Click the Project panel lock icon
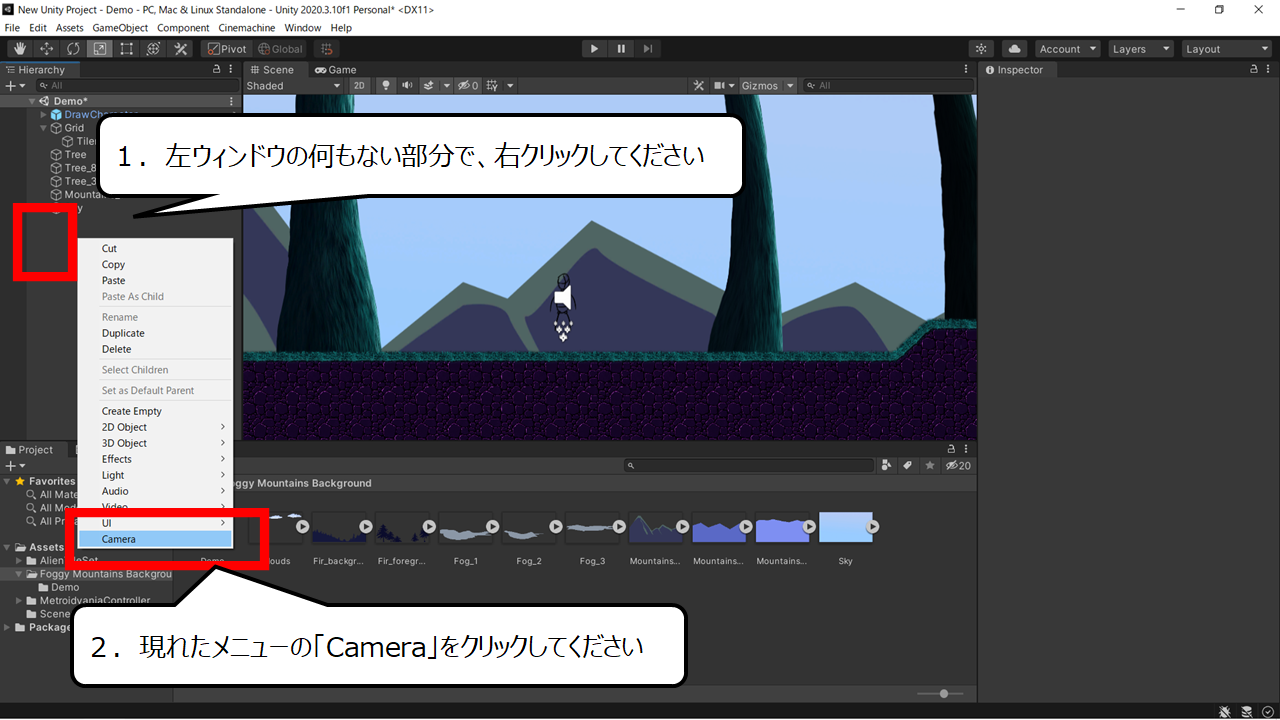The width and height of the screenshot is (1280, 720). pos(951,450)
